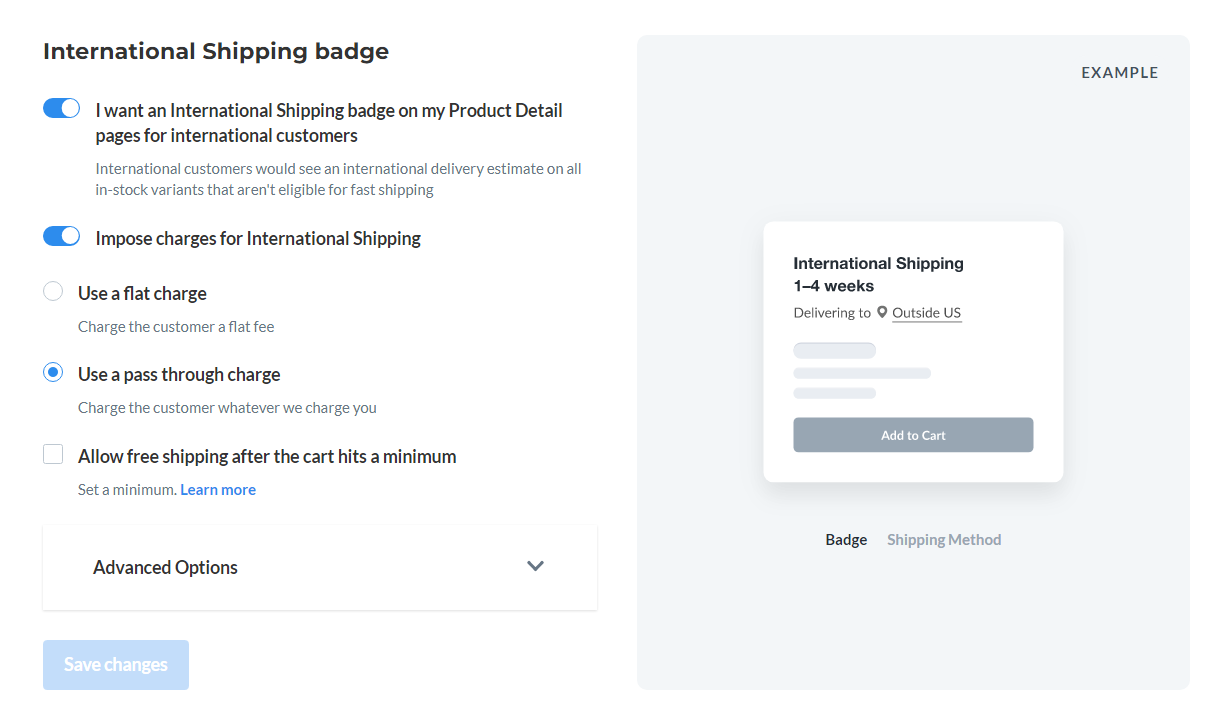Click the Allow free shipping label text
The image size is (1227, 703).
(x=267, y=456)
